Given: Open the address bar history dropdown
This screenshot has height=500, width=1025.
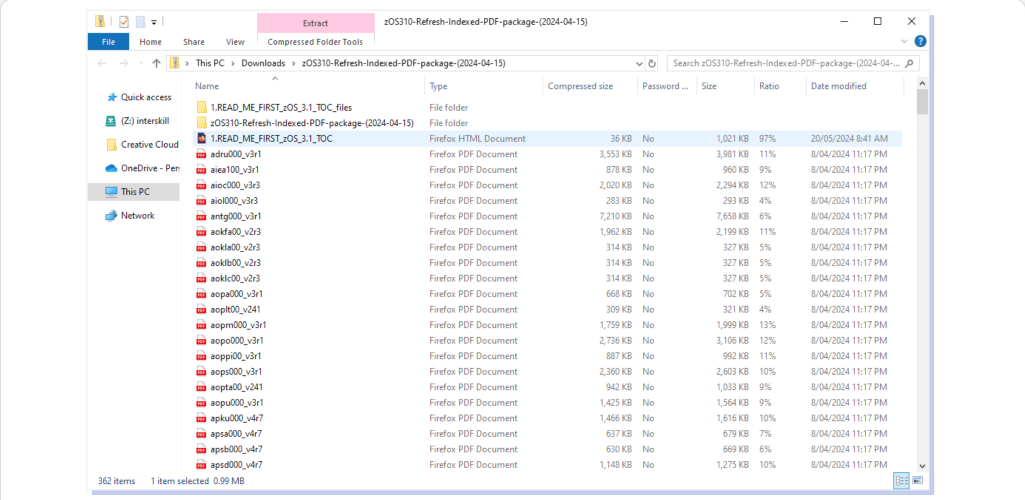Looking at the screenshot, I should (x=639, y=64).
